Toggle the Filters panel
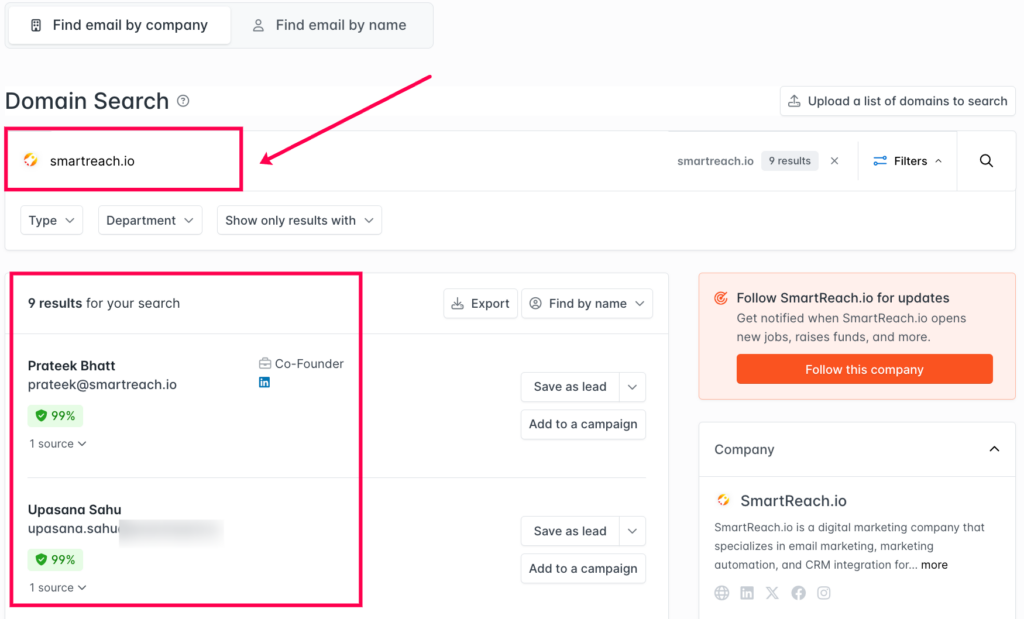1024x619 pixels. tap(907, 161)
